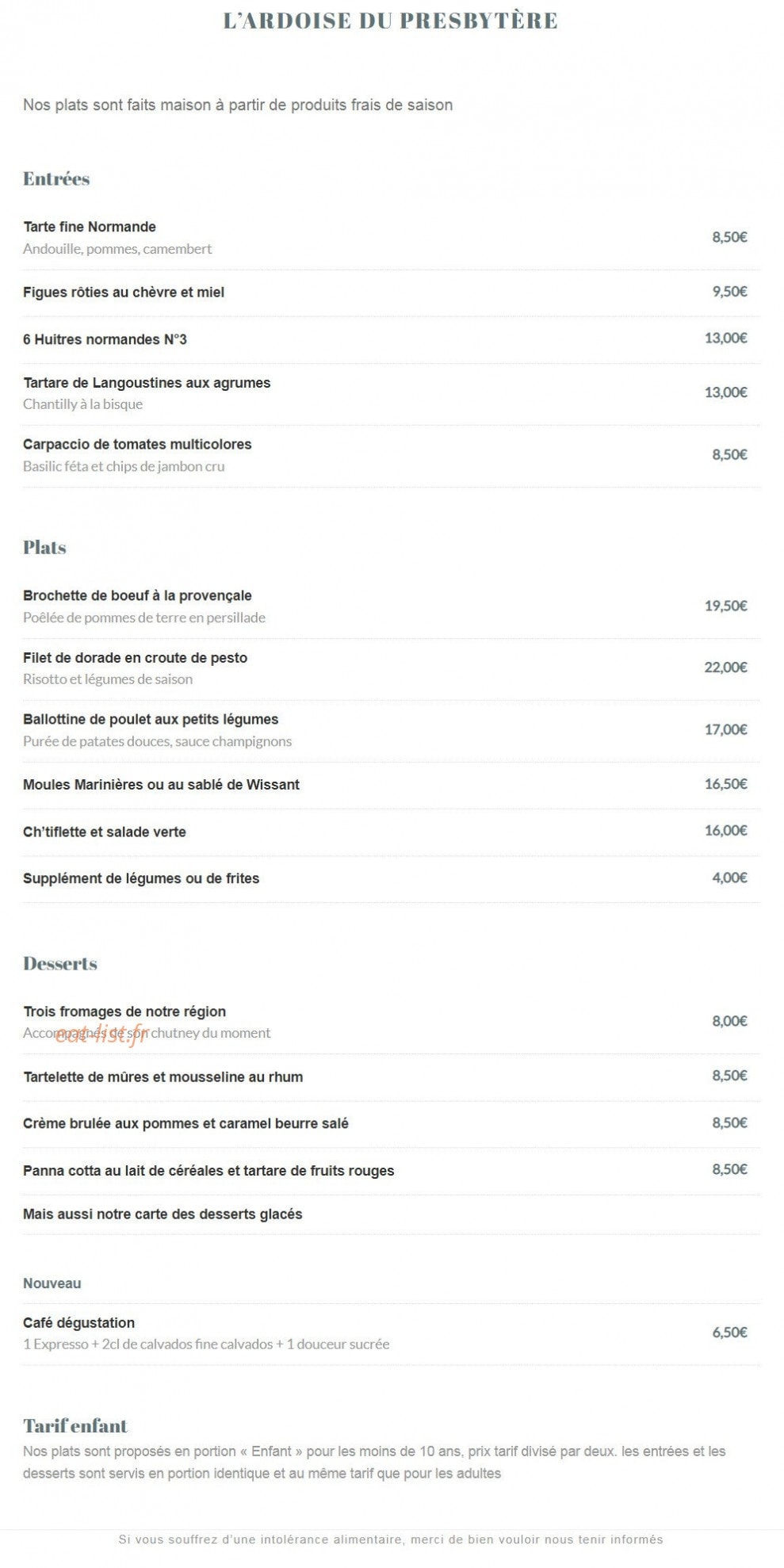Click Carpaccio de tomates multicolores

137,445
